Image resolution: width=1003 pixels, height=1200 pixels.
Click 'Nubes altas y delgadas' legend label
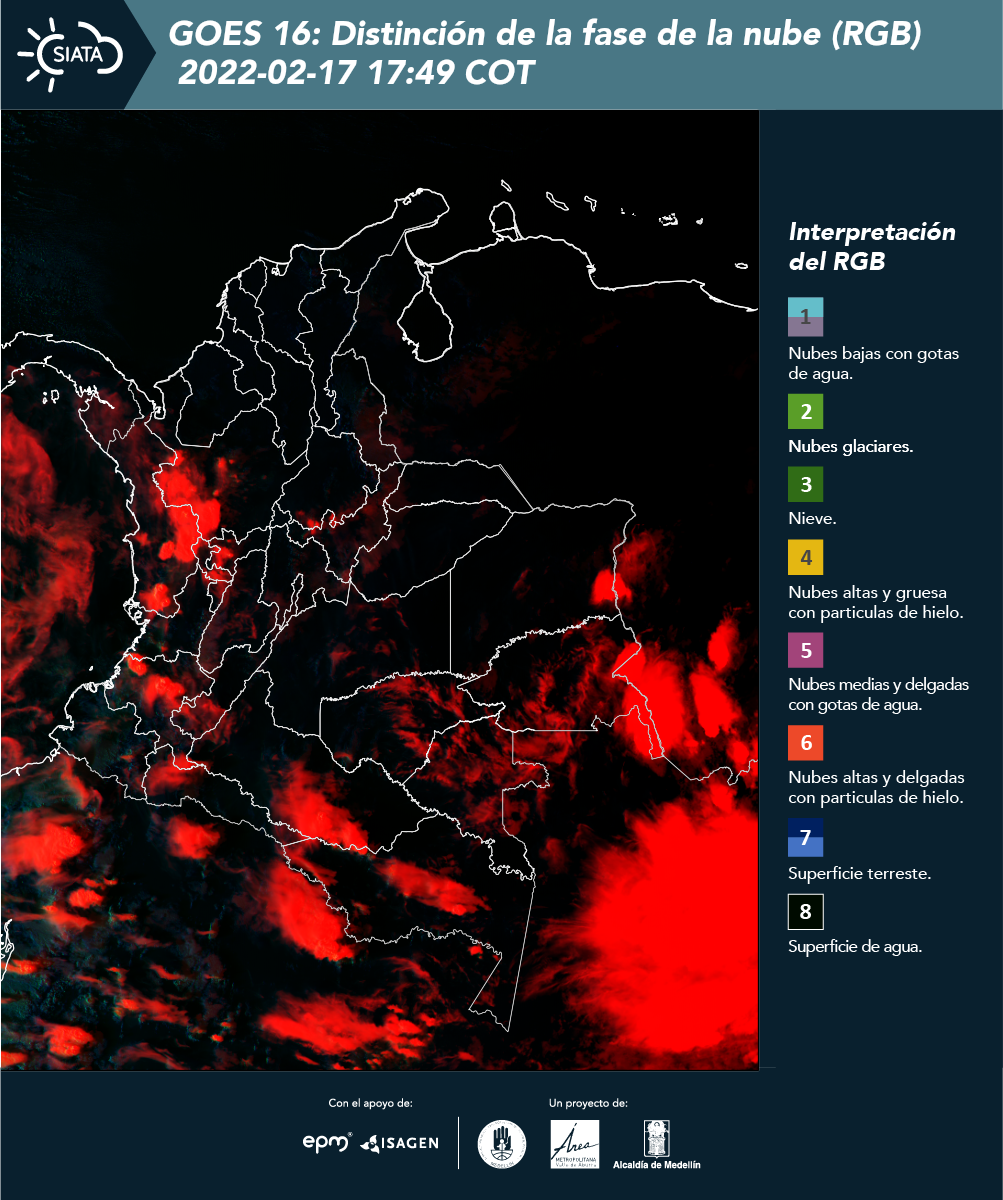click(x=876, y=788)
